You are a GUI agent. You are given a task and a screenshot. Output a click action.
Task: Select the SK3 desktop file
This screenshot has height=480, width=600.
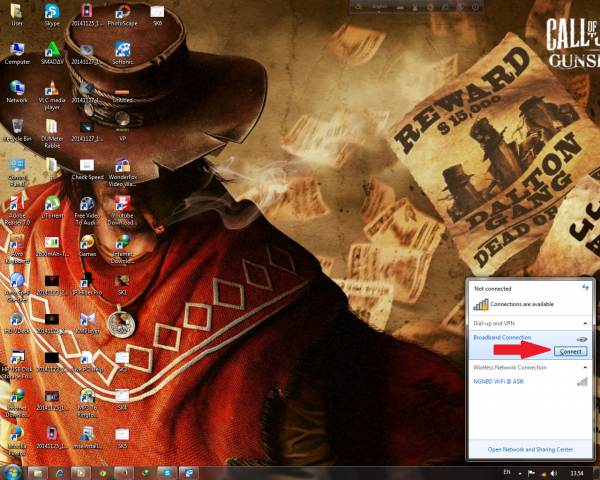pyautogui.click(x=122, y=361)
